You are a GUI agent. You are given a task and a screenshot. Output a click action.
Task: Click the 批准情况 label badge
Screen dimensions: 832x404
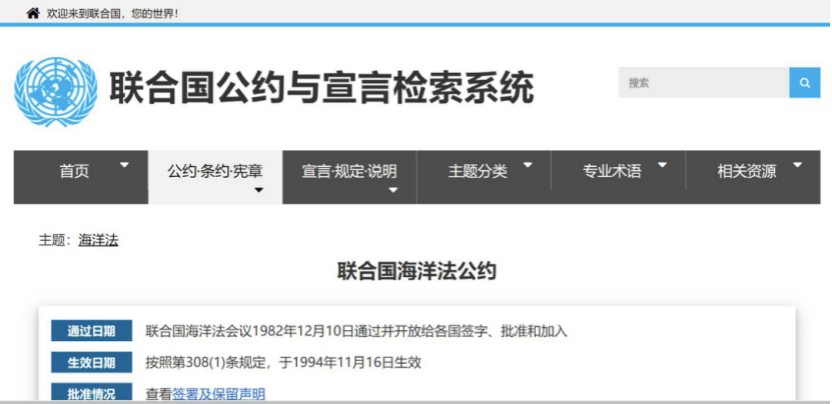point(91,392)
